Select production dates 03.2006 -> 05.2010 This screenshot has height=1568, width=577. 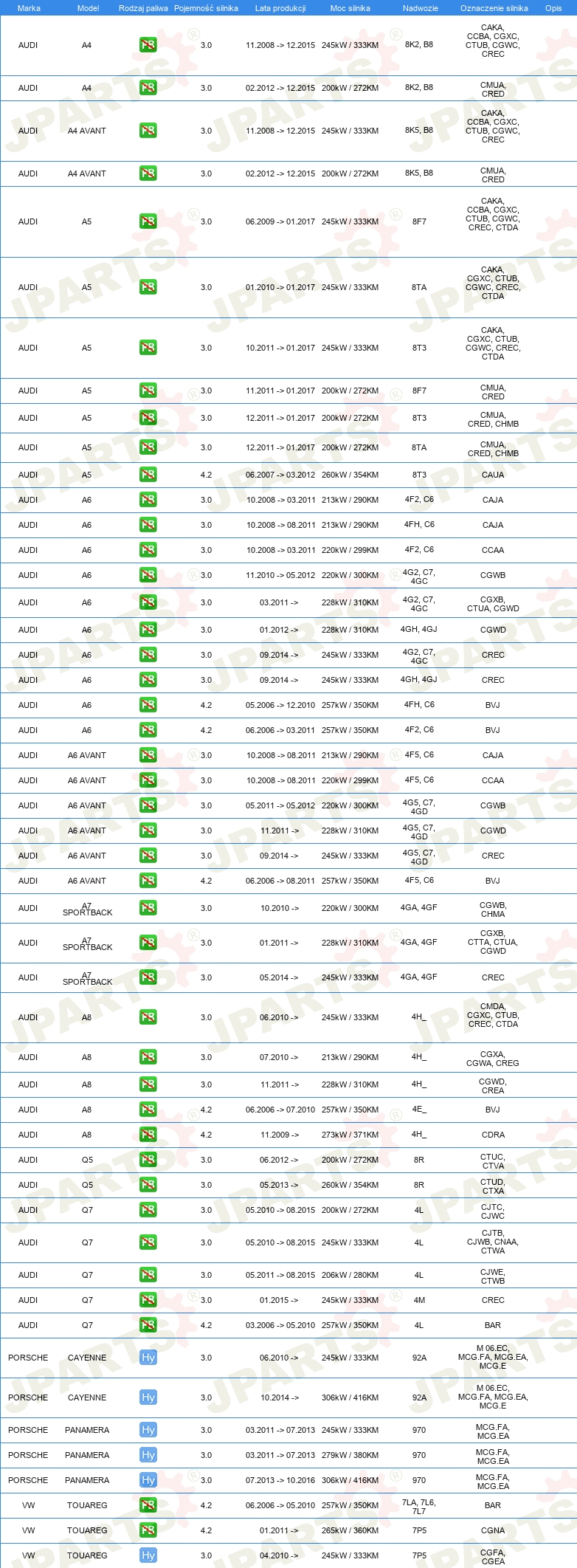point(280,1325)
